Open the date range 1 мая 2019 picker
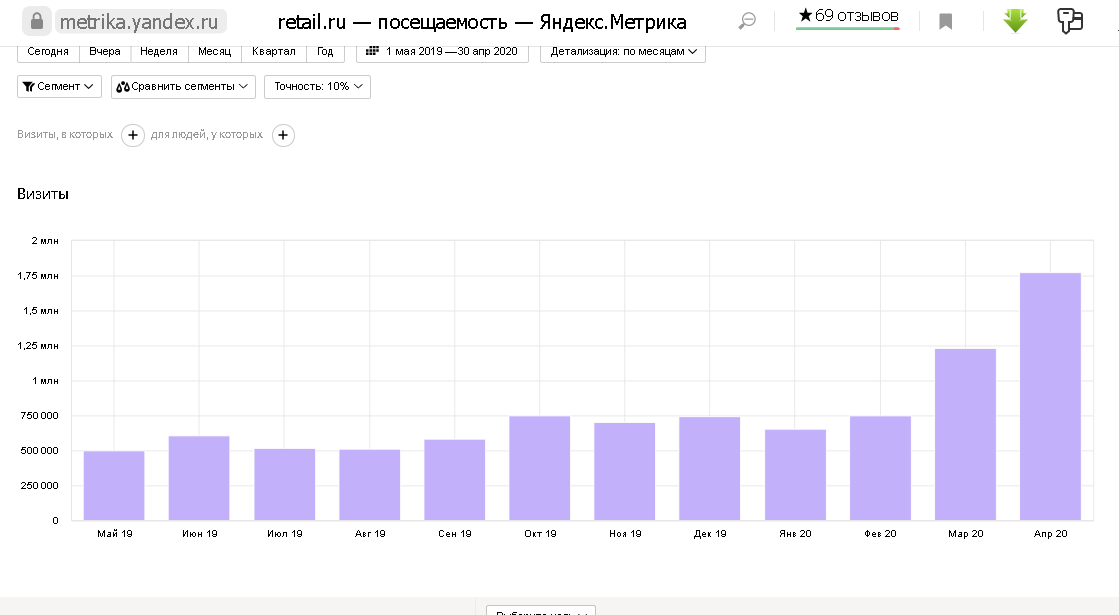 coord(442,52)
